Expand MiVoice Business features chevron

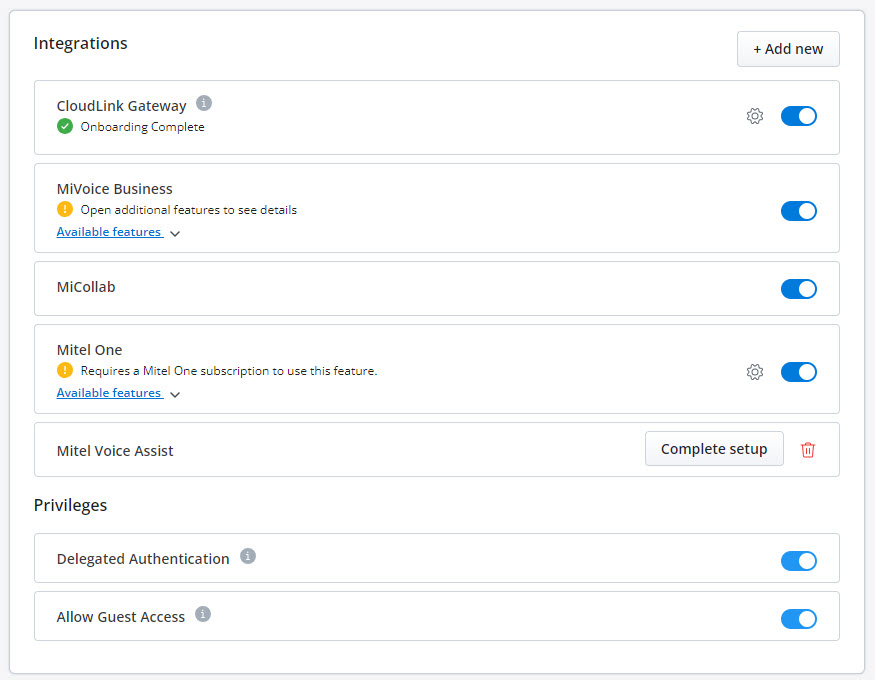[175, 234]
